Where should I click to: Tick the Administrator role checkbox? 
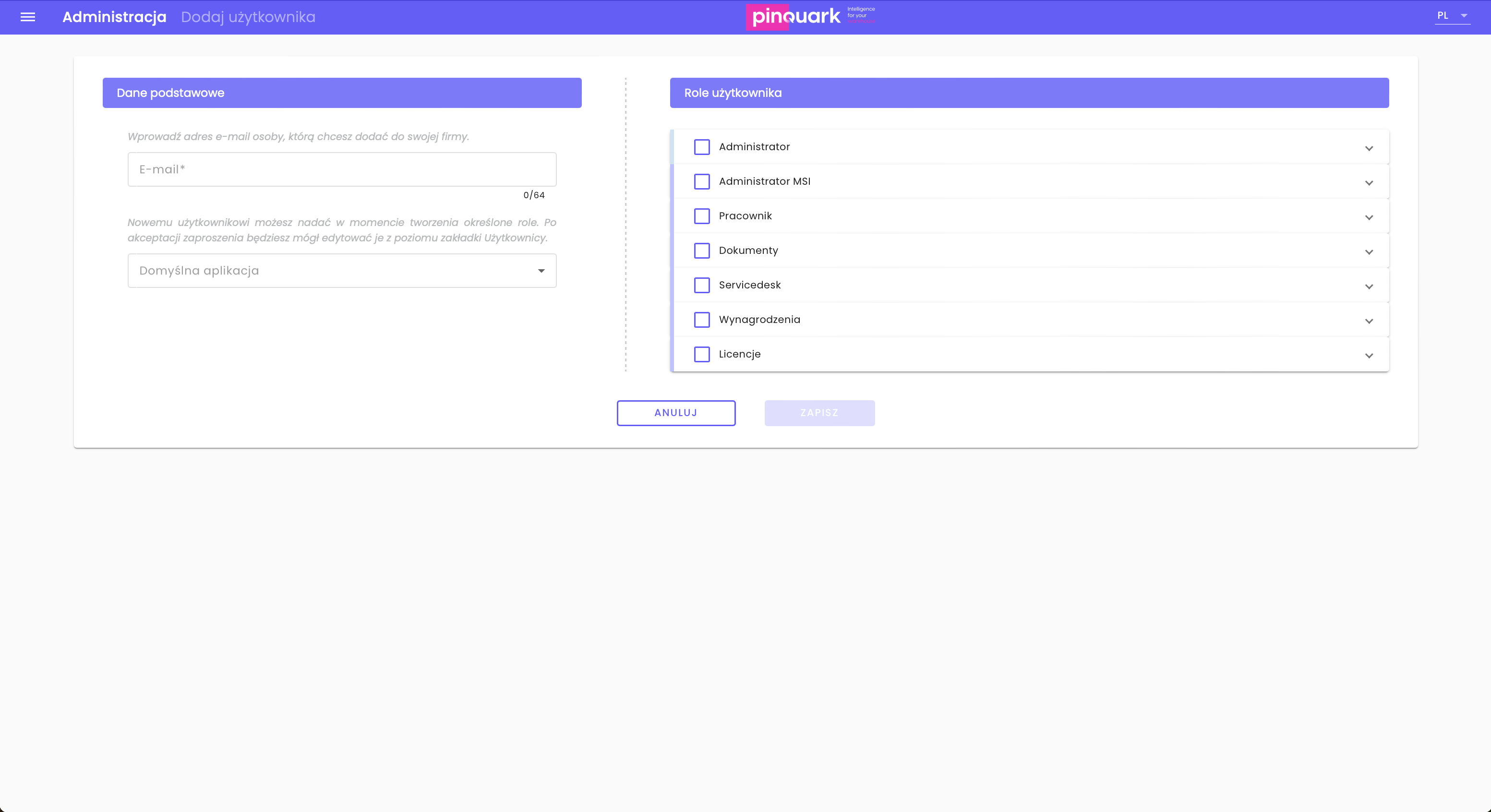pyautogui.click(x=702, y=147)
